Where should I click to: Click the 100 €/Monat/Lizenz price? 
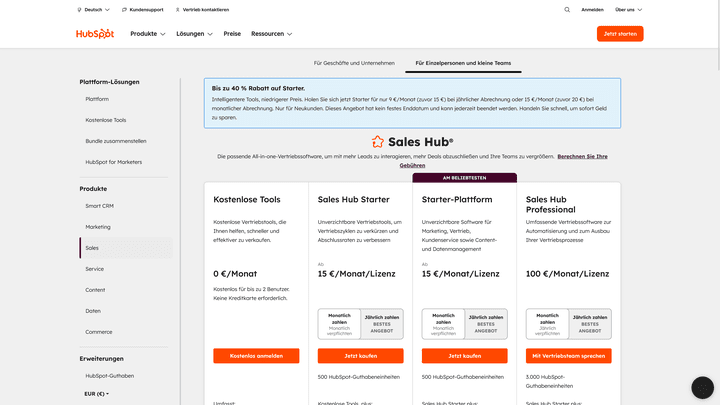(568, 274)
